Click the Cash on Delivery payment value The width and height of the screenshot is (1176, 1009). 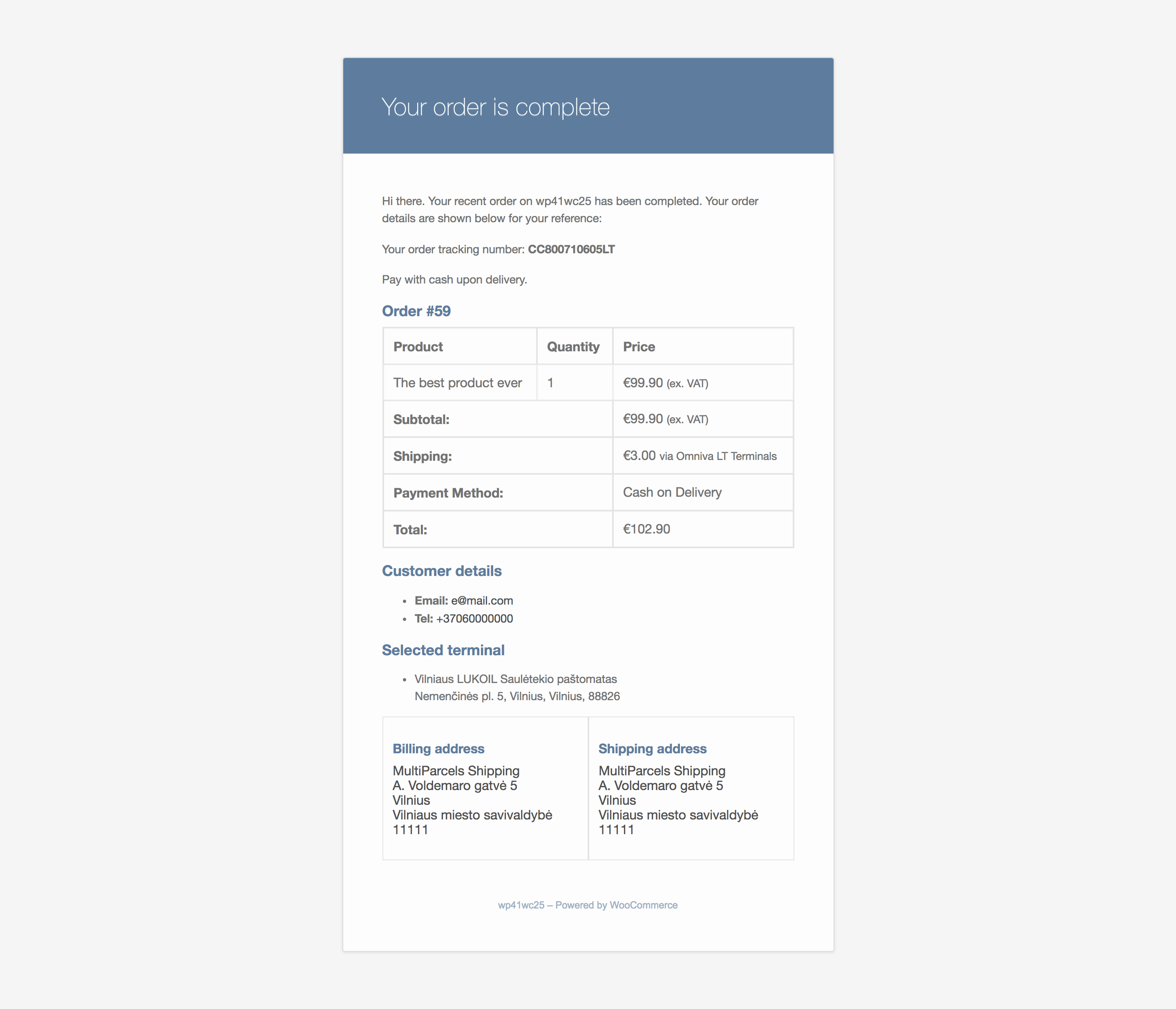672,492
